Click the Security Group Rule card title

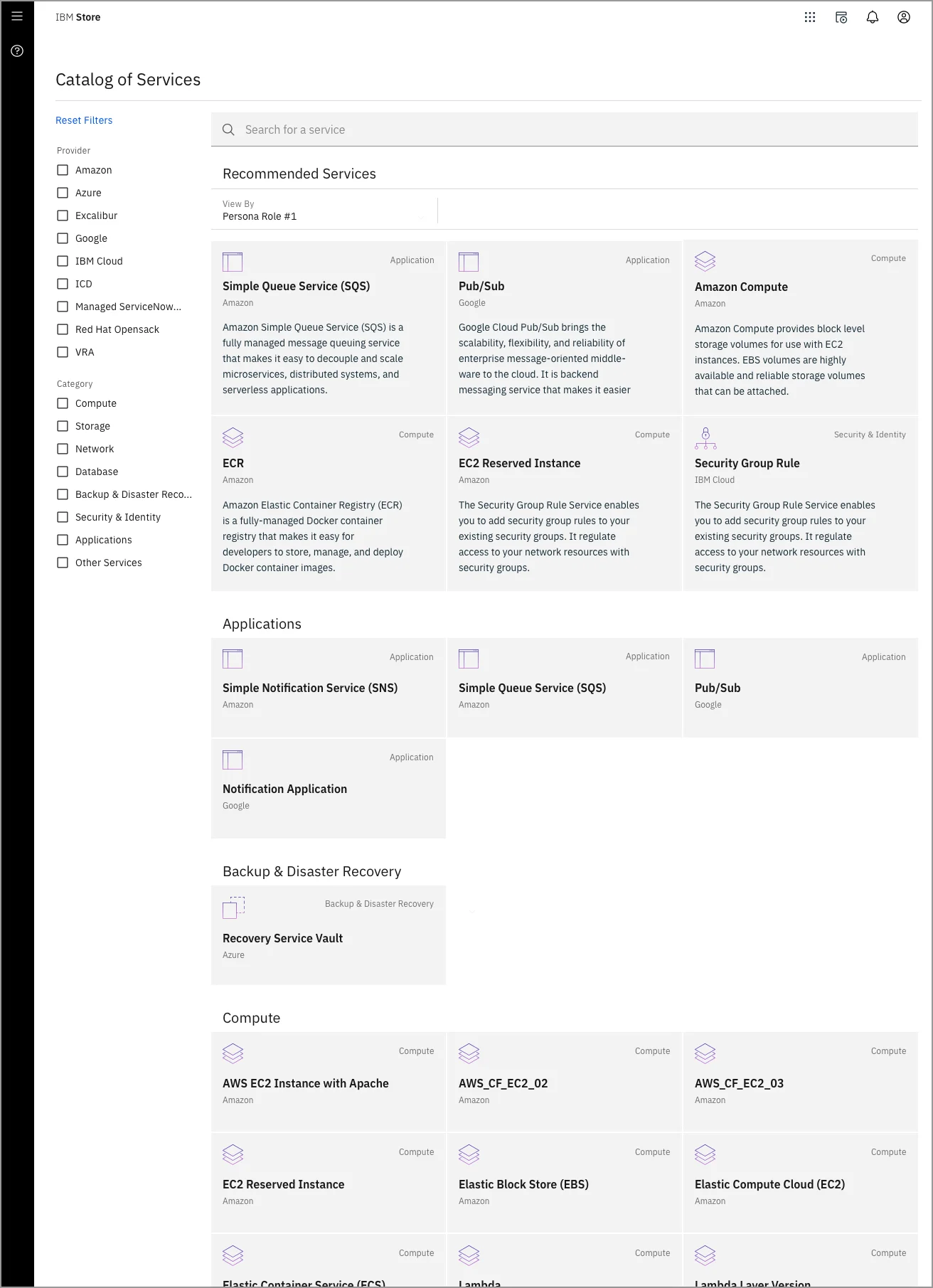coord(747,463)
